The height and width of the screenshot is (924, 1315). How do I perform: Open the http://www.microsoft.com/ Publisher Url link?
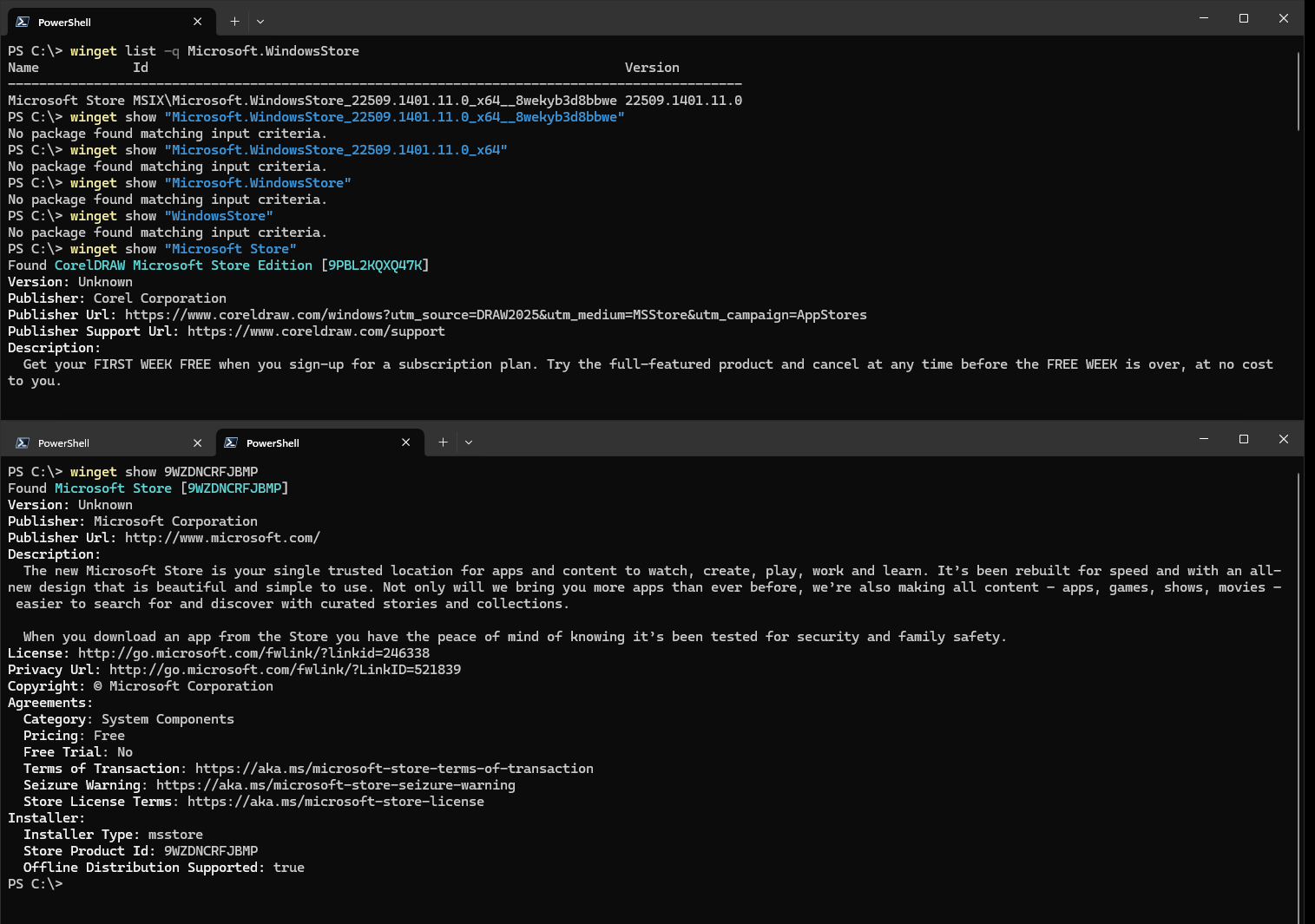222,538
